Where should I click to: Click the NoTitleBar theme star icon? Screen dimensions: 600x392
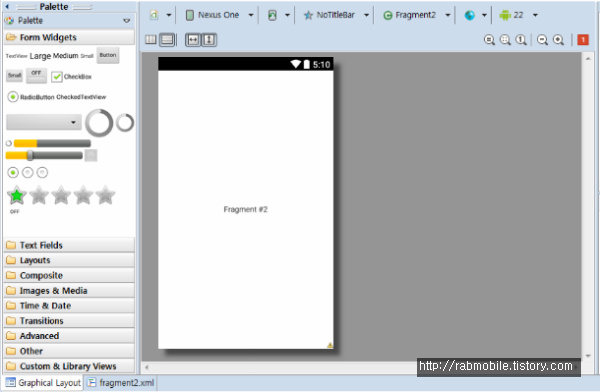[x=308, y=15]
